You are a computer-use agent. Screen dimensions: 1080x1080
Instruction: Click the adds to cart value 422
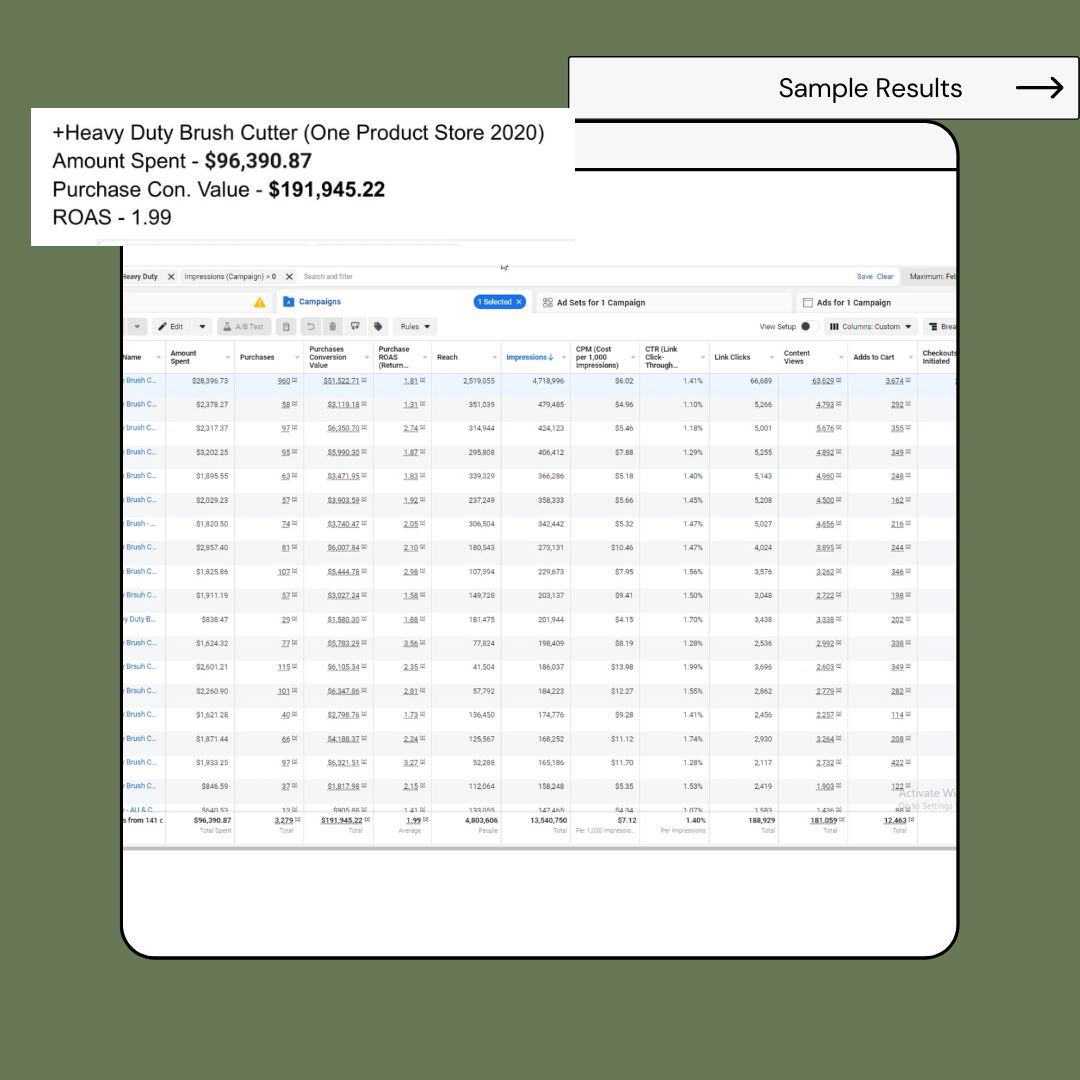[897, 762]
